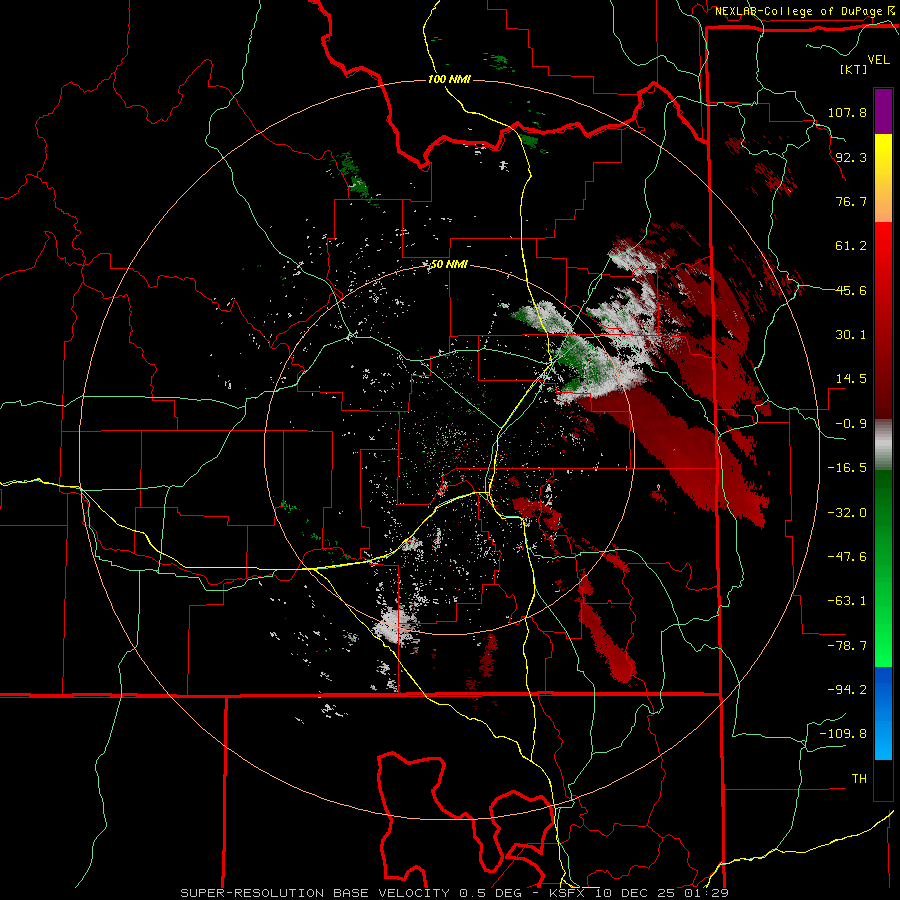Click the 107.8 value on velocity scale

click(x=847, y=112)
